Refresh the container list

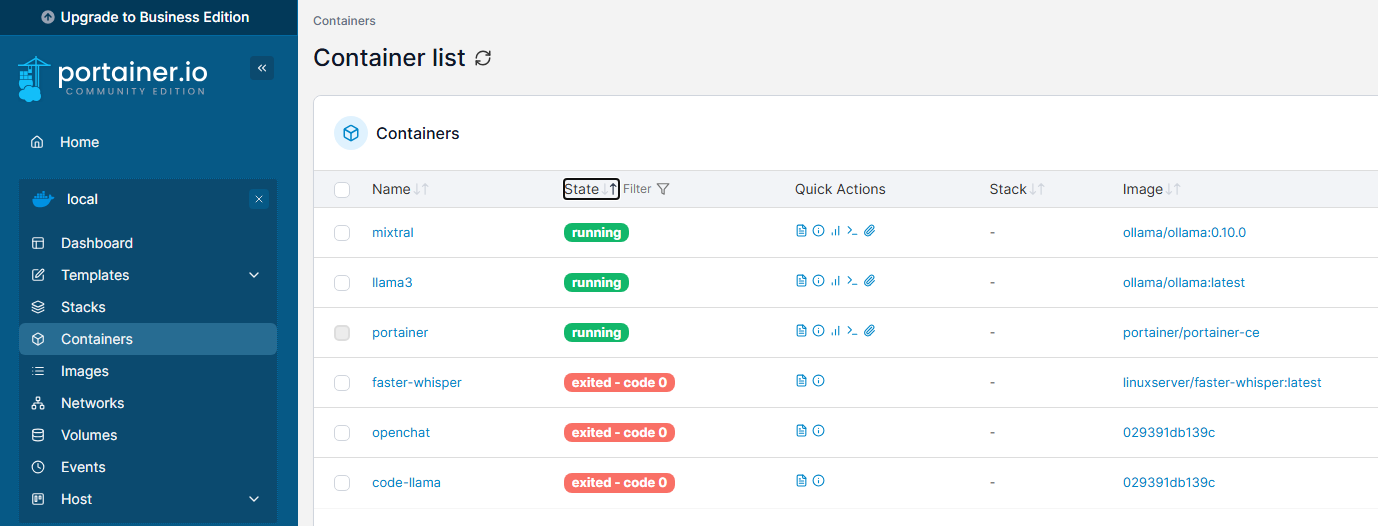pos(483,58)
